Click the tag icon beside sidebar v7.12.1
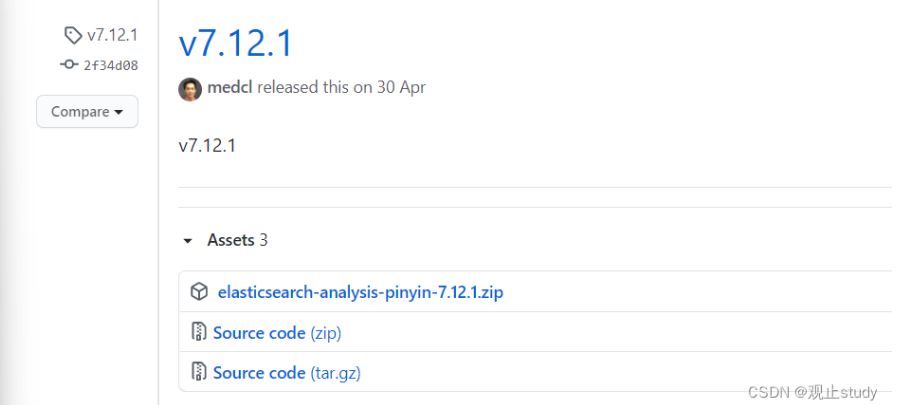Image resolution: width=899 pixels, height=405 pixels. pos(73,36)
